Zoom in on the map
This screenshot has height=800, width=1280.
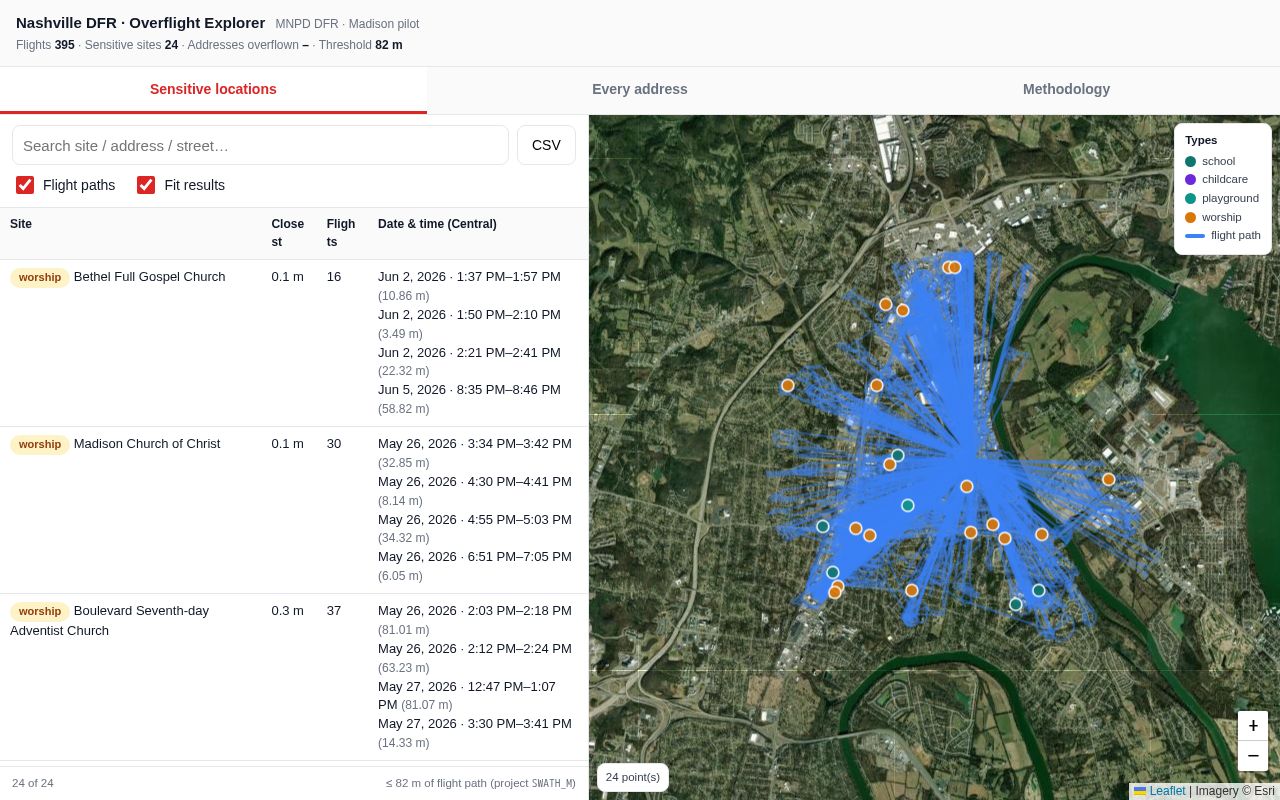pos(1253,726)
